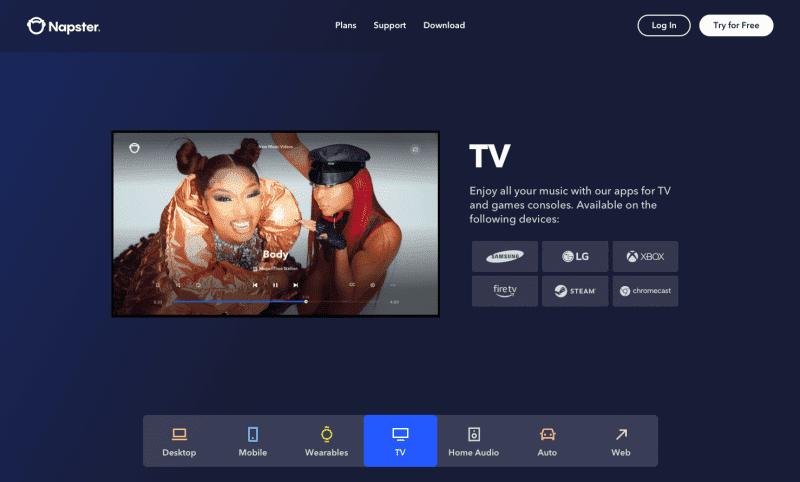This screenshot has height=482, width=800.
Task: Pause the Body music video
Action: [x=275, y=285]
